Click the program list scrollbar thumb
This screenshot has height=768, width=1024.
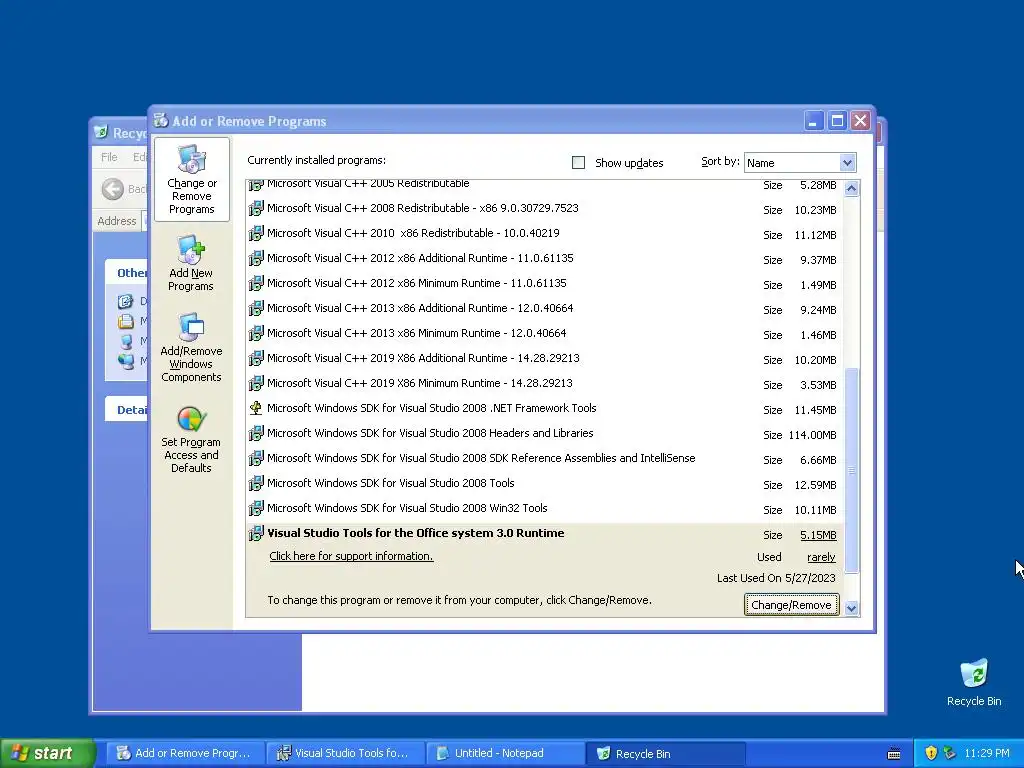click(x=851, y=470)
